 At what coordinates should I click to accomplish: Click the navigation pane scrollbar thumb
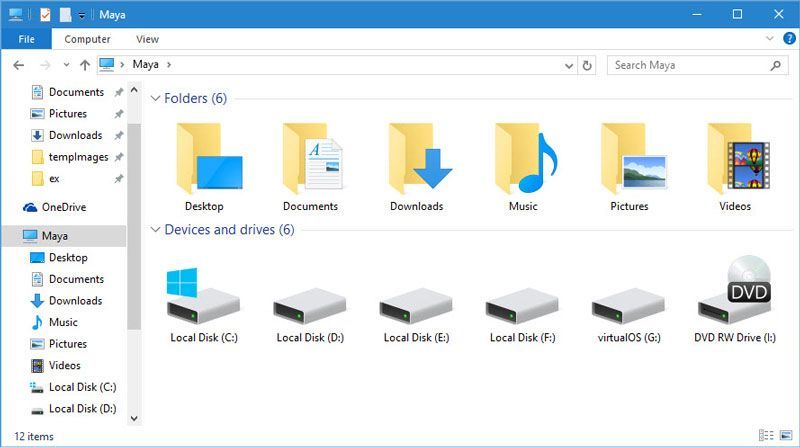pyautogui.click(x=134, y=226)
